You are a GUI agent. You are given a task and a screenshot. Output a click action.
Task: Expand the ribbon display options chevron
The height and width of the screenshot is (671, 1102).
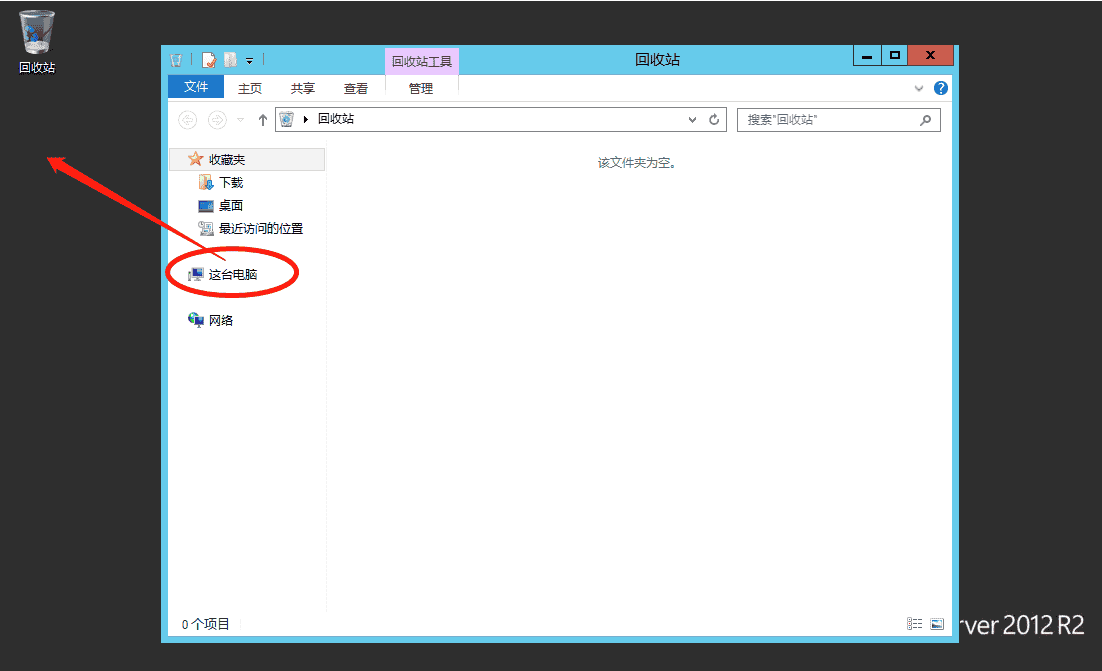click(x=918, y=87)
